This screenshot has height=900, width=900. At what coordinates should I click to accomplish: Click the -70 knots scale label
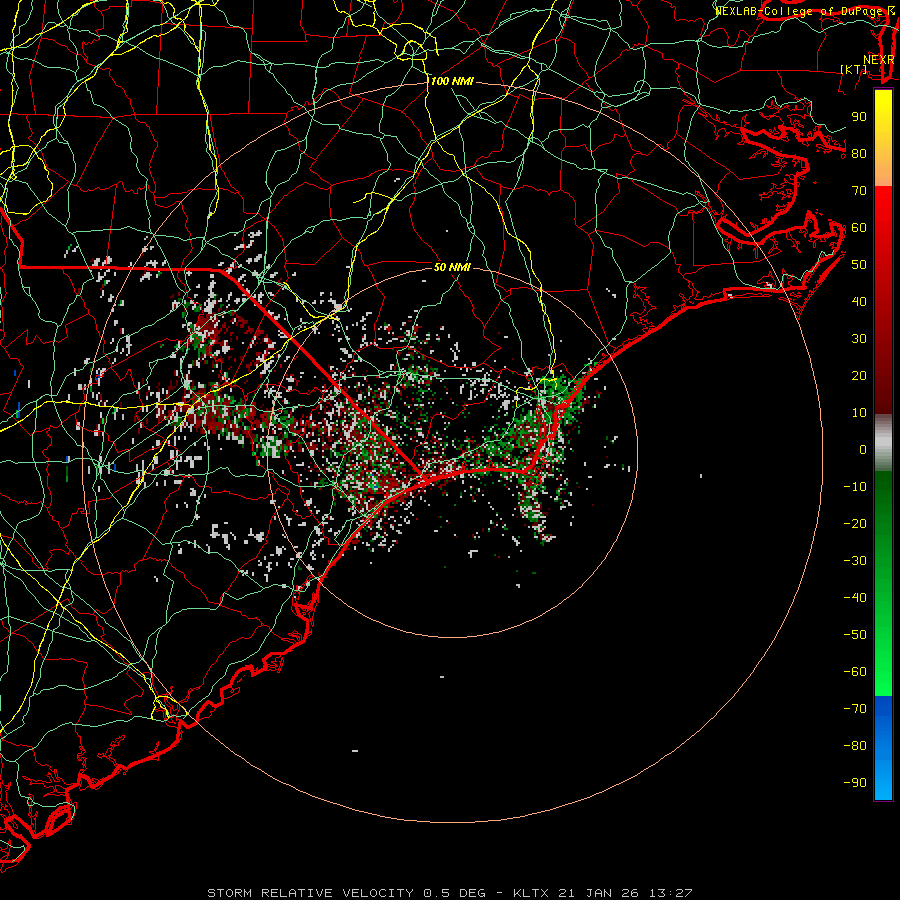(x=855, y=709)
